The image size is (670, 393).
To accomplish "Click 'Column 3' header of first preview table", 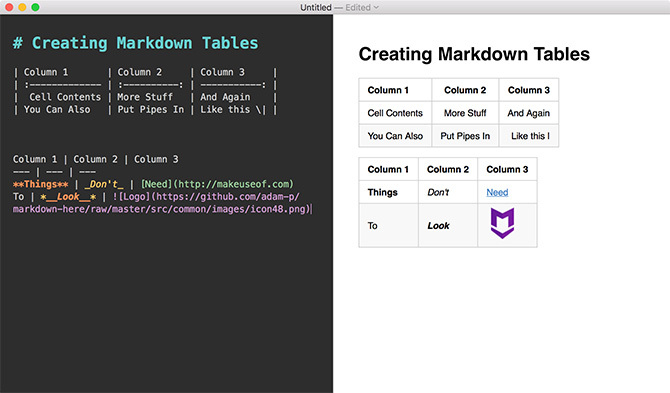I will (529, 90).
